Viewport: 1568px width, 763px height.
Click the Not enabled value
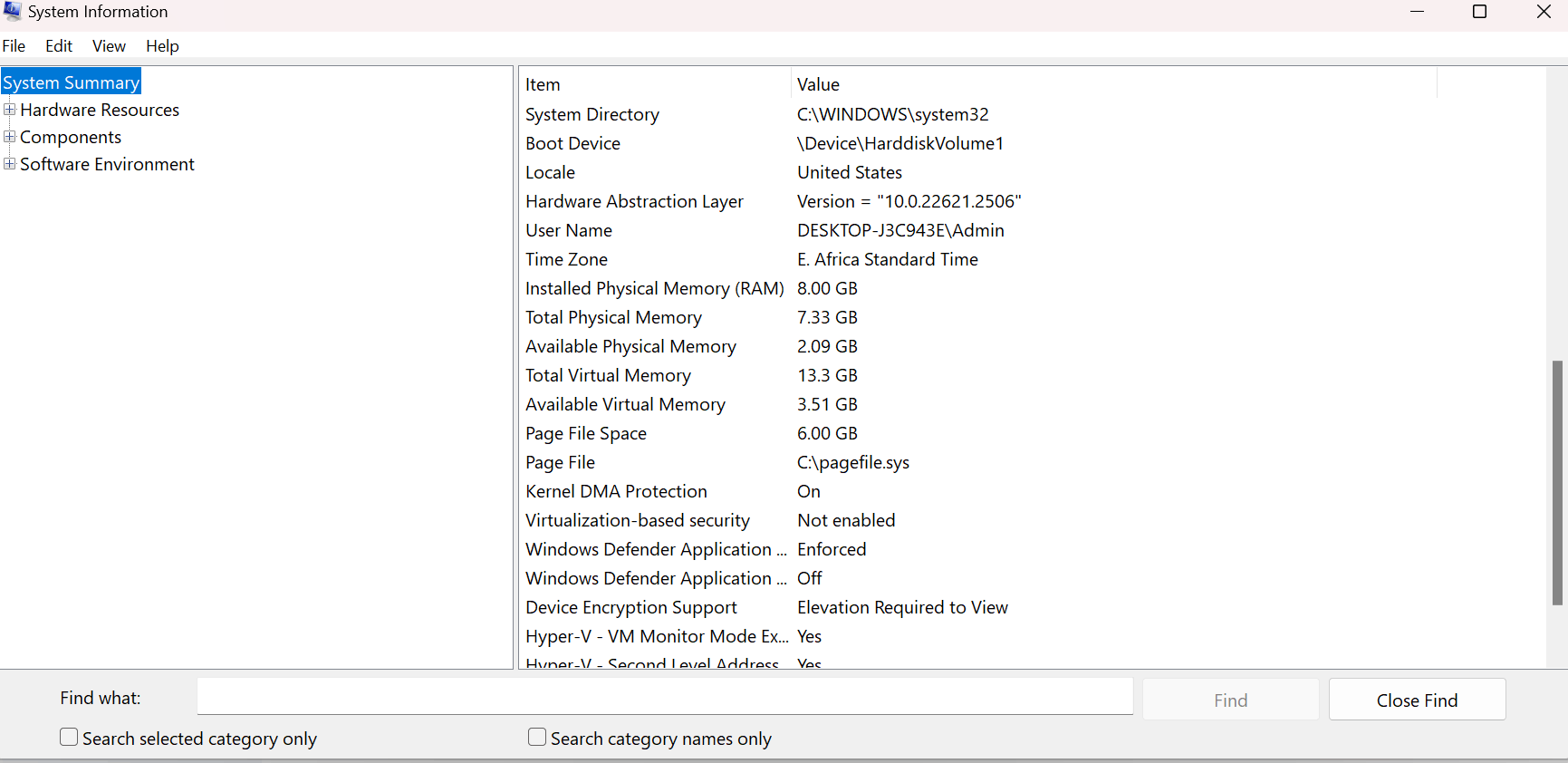point(846,520)
